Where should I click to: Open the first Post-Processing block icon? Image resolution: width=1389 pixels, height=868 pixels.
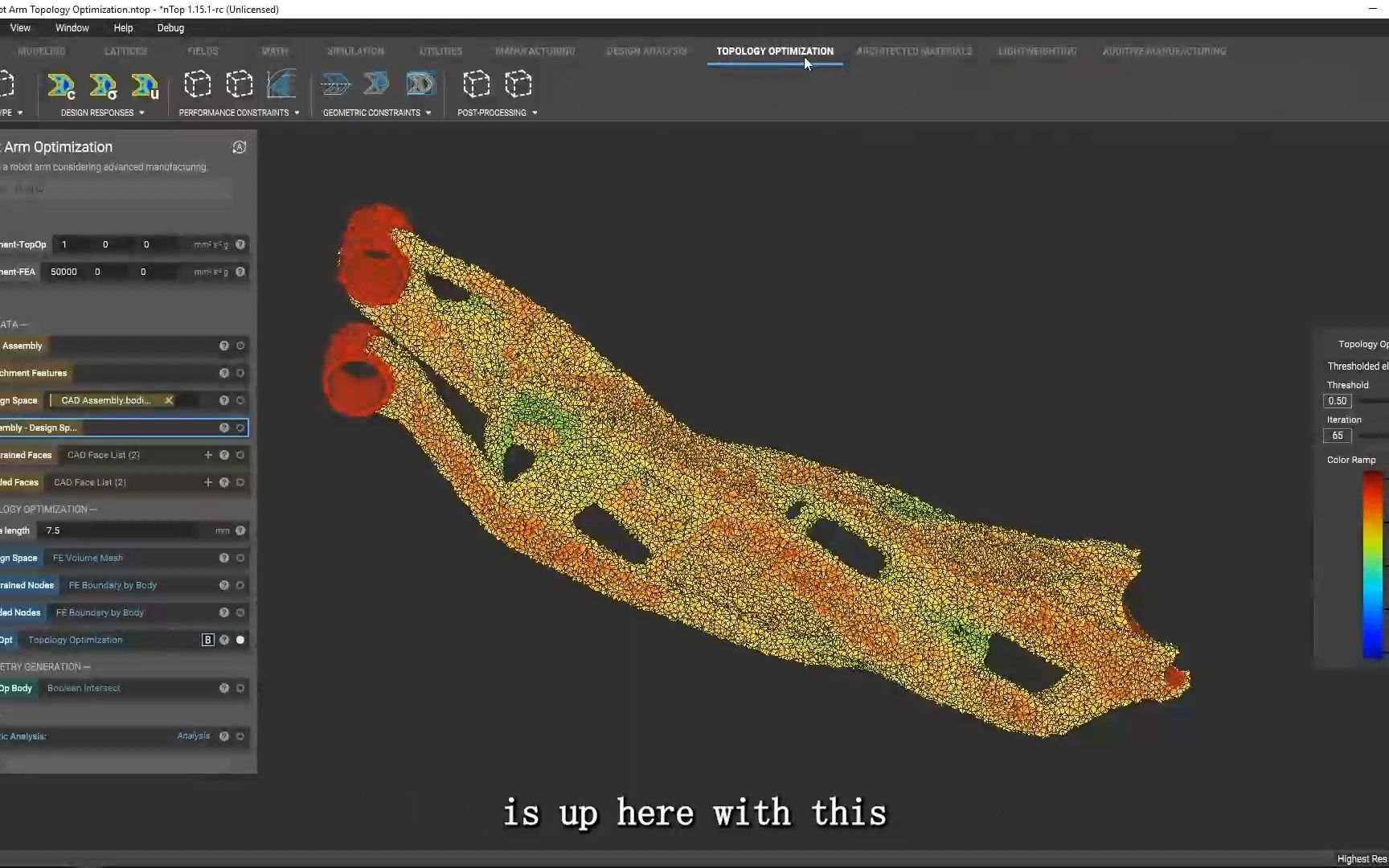(x=477, y=84)
